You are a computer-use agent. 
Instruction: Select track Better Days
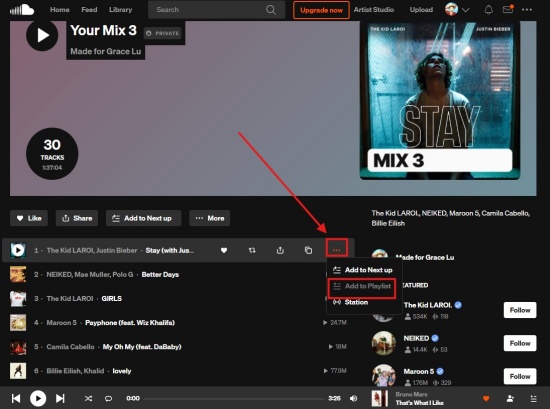click(160, 275)
